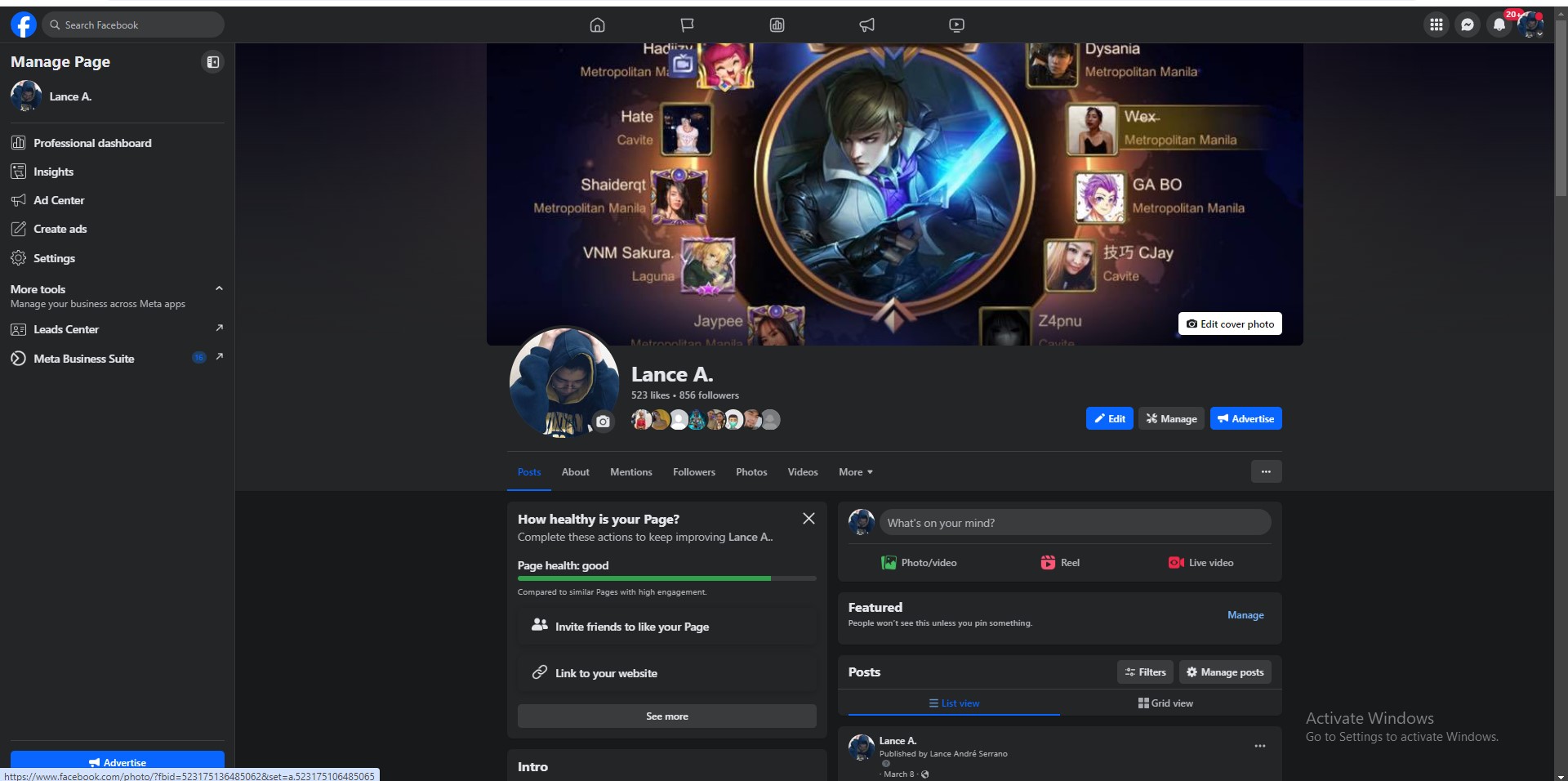
Task: Switch to Grid view
Action: pyautogui.click(x=1165, y=703)
